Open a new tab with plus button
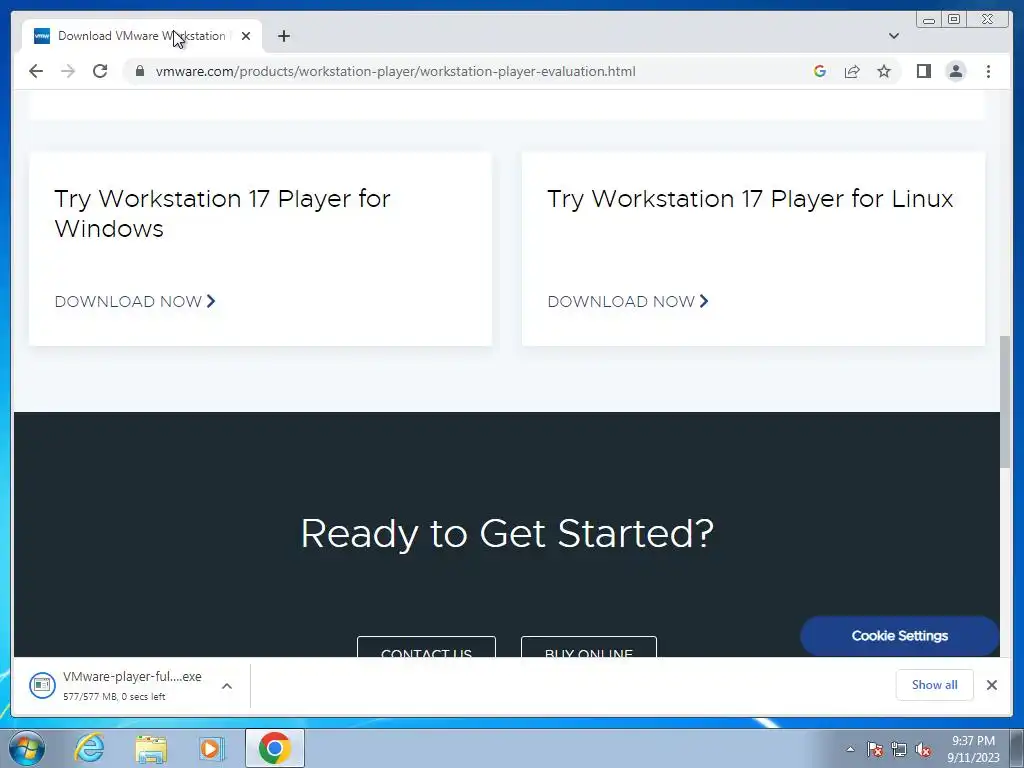The image size is (1024, 768). point(283,36)
